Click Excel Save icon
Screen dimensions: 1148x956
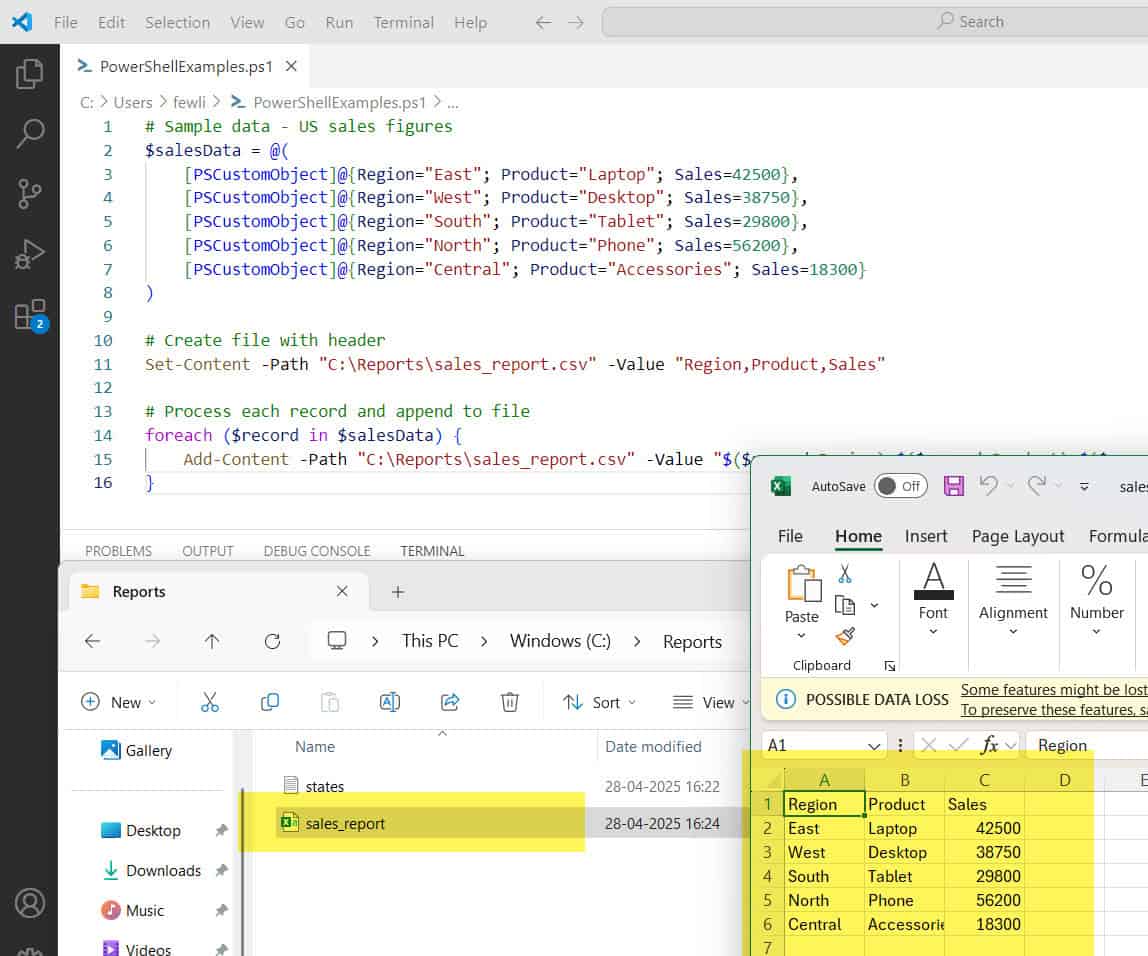click(953, 485)
